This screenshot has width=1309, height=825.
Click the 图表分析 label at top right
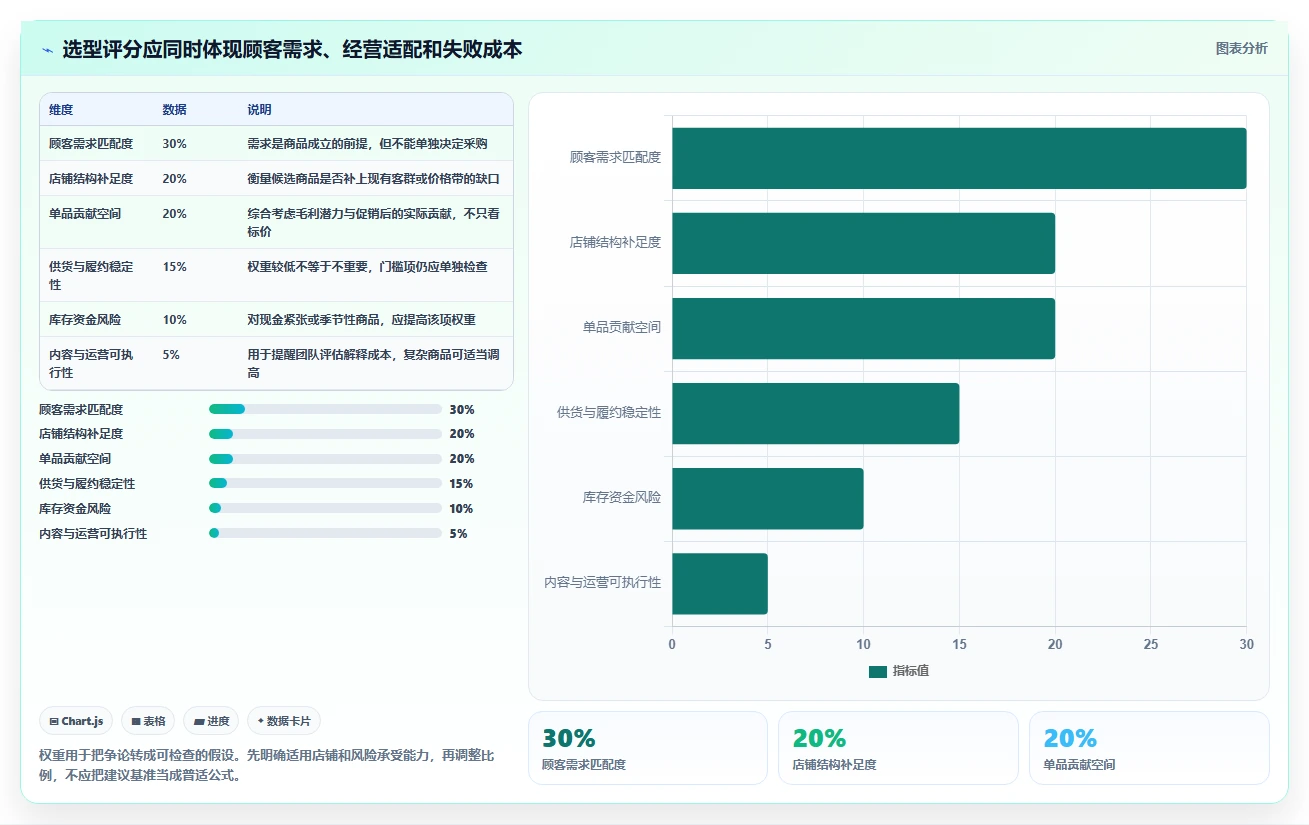click(1241, 49)
